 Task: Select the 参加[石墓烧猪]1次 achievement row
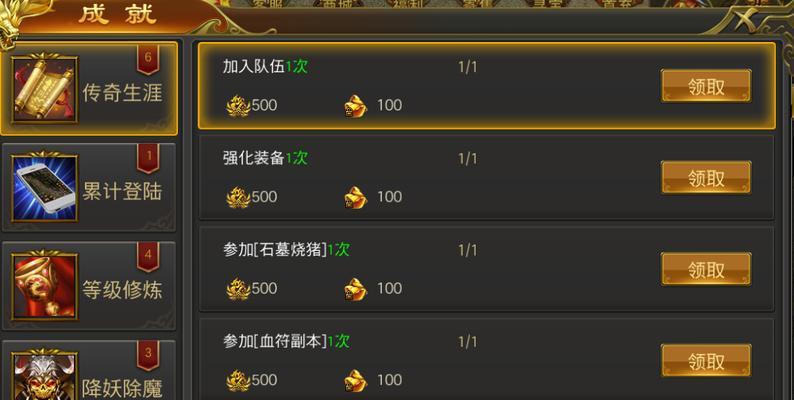coord(486,269)
